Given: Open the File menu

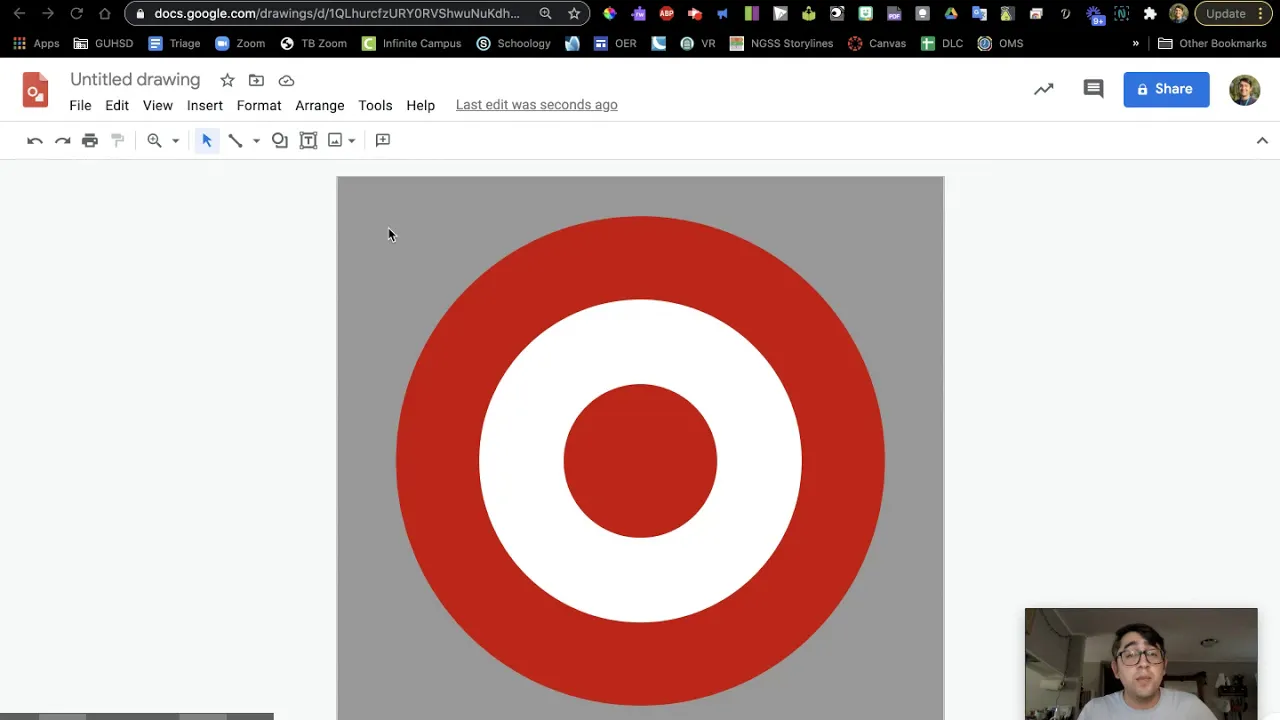Looking at the screenshot, I should click(x=80, y=105).
